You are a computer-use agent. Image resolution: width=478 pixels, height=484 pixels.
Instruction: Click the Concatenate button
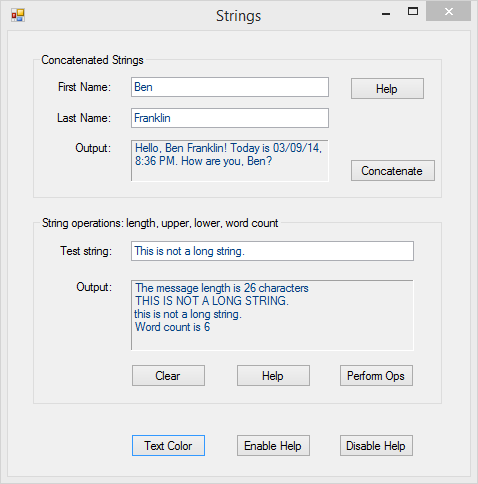pyautogui.click(x=393, y=171)
